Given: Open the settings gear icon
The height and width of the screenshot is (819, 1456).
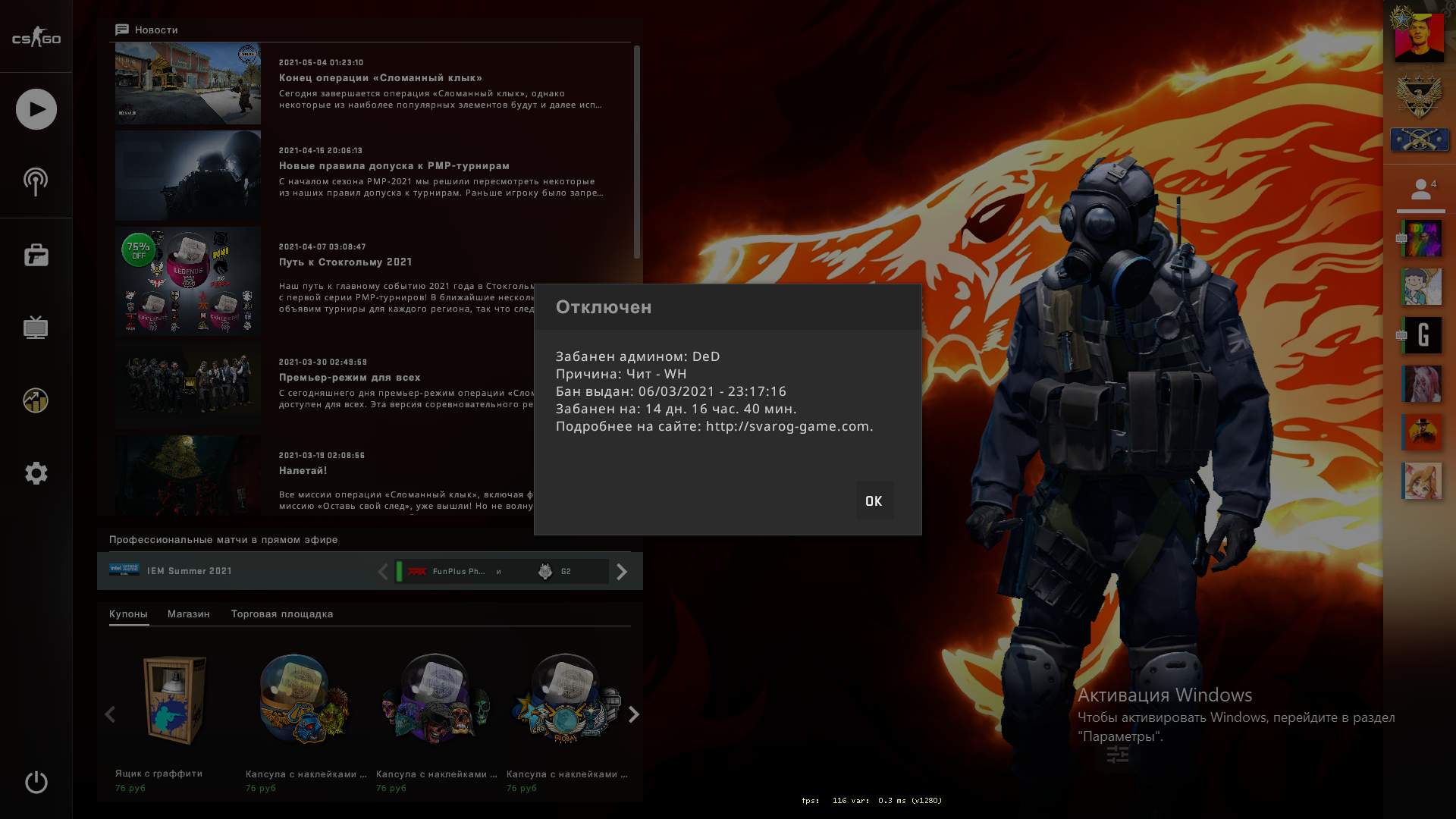Looking at the screenshot, I should point(36,473).
